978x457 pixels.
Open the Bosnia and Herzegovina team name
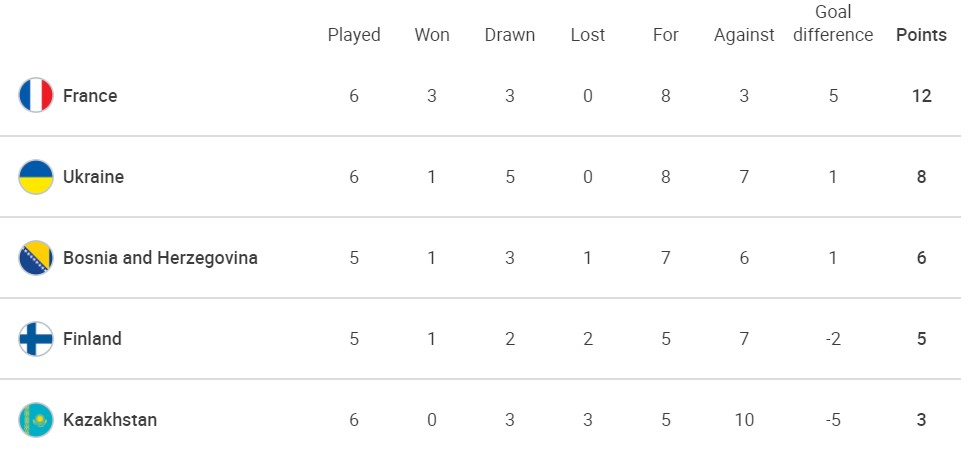point(160,258)
